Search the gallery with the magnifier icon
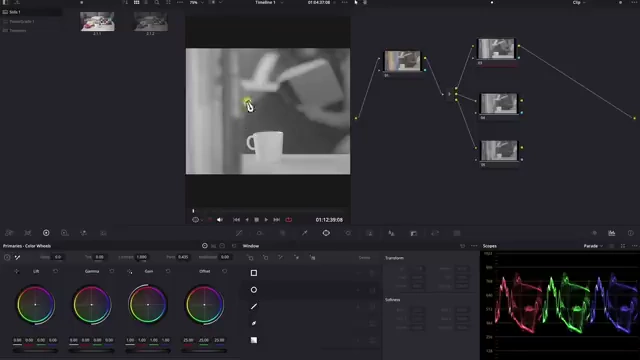 [x=157, y=2]
